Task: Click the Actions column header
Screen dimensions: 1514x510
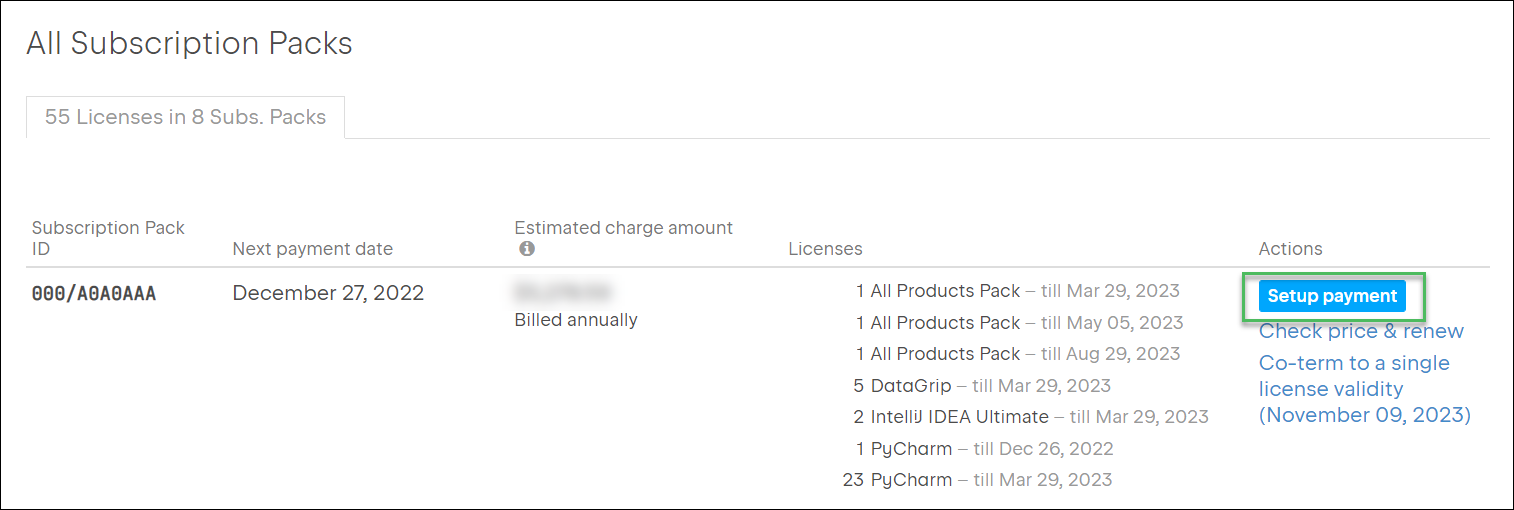Action: [x=1290, y=249]
